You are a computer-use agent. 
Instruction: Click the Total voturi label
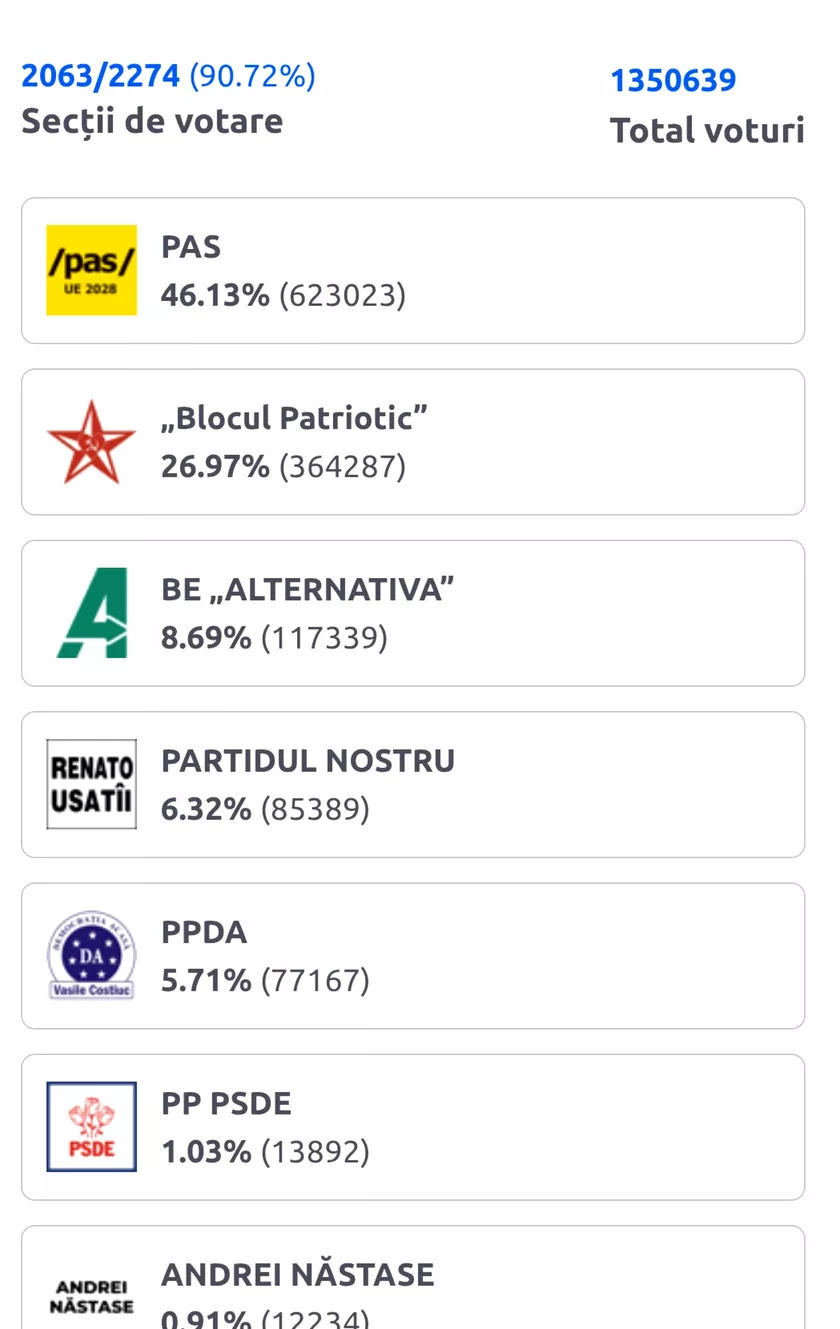[707, 130]
